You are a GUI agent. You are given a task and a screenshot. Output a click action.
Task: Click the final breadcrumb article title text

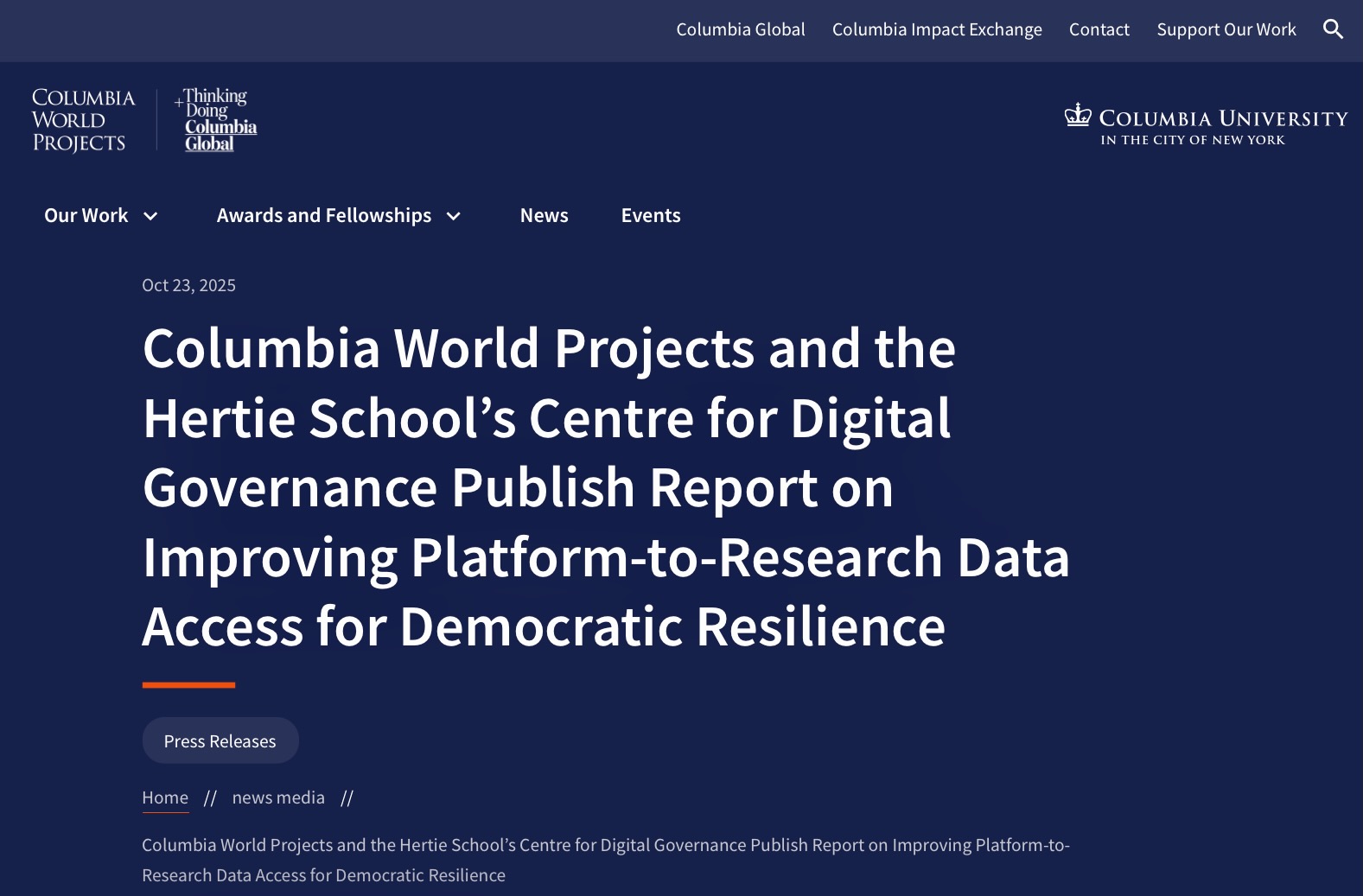pos(605,860)
